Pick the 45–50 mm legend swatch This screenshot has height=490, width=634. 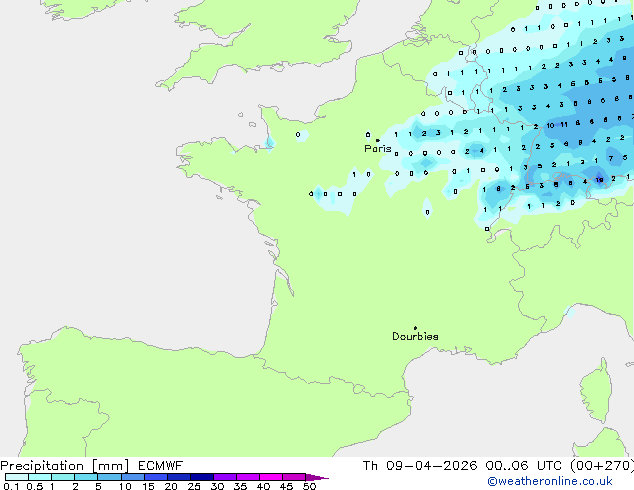[294, 477]
